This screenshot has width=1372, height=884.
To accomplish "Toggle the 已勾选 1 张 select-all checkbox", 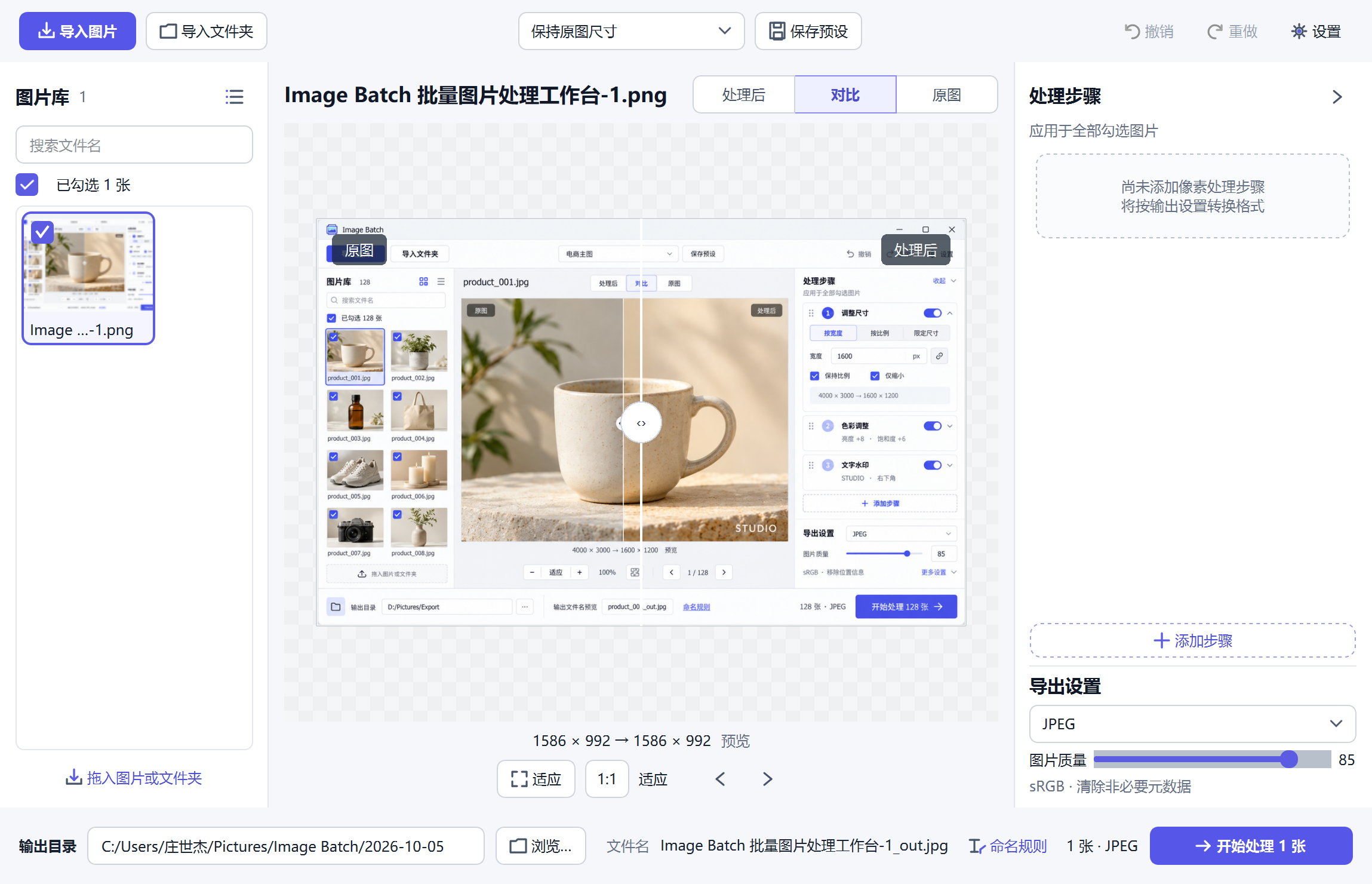I will tap(27, 185).
